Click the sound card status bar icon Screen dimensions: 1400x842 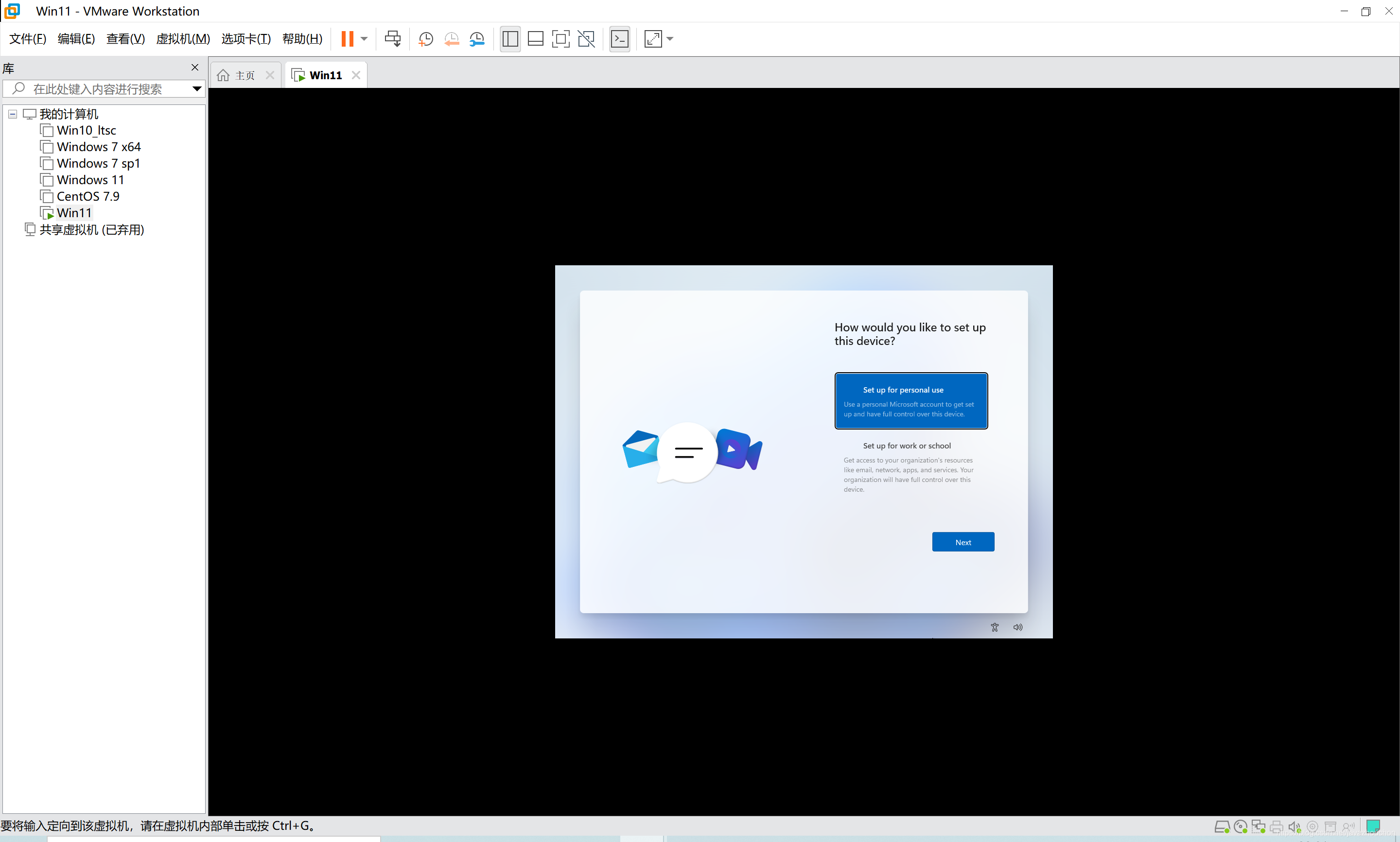click(x=1295, y=826)
